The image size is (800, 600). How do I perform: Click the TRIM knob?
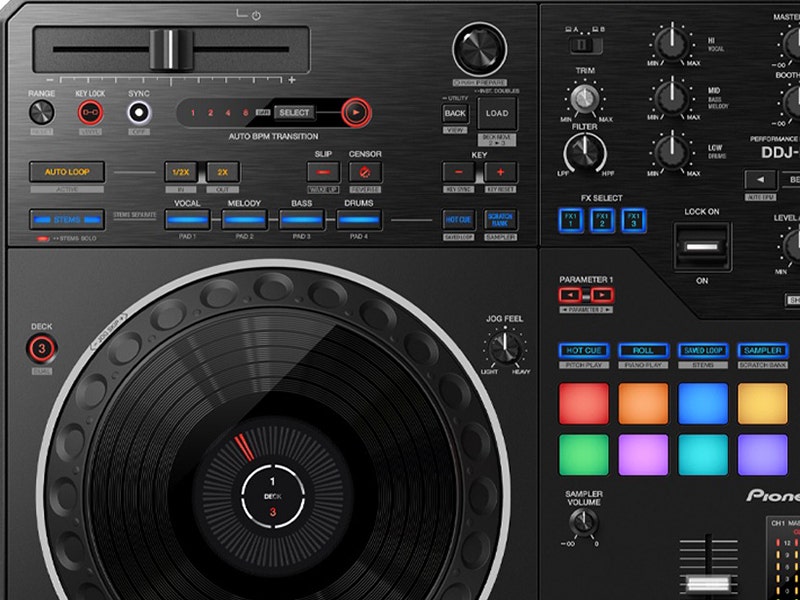tap(585, 98)
